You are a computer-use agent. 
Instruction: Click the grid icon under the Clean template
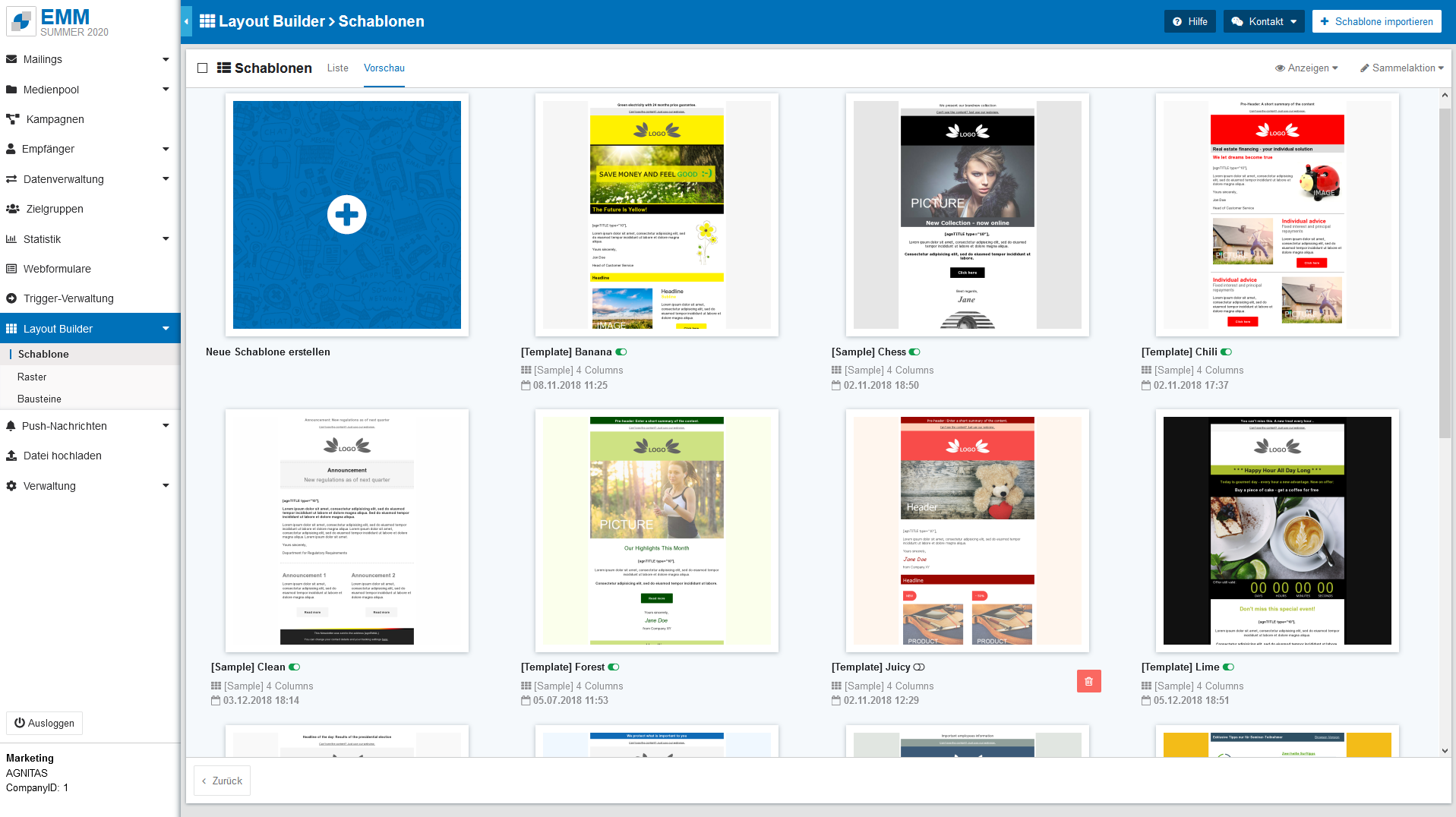tap(216, 686)
